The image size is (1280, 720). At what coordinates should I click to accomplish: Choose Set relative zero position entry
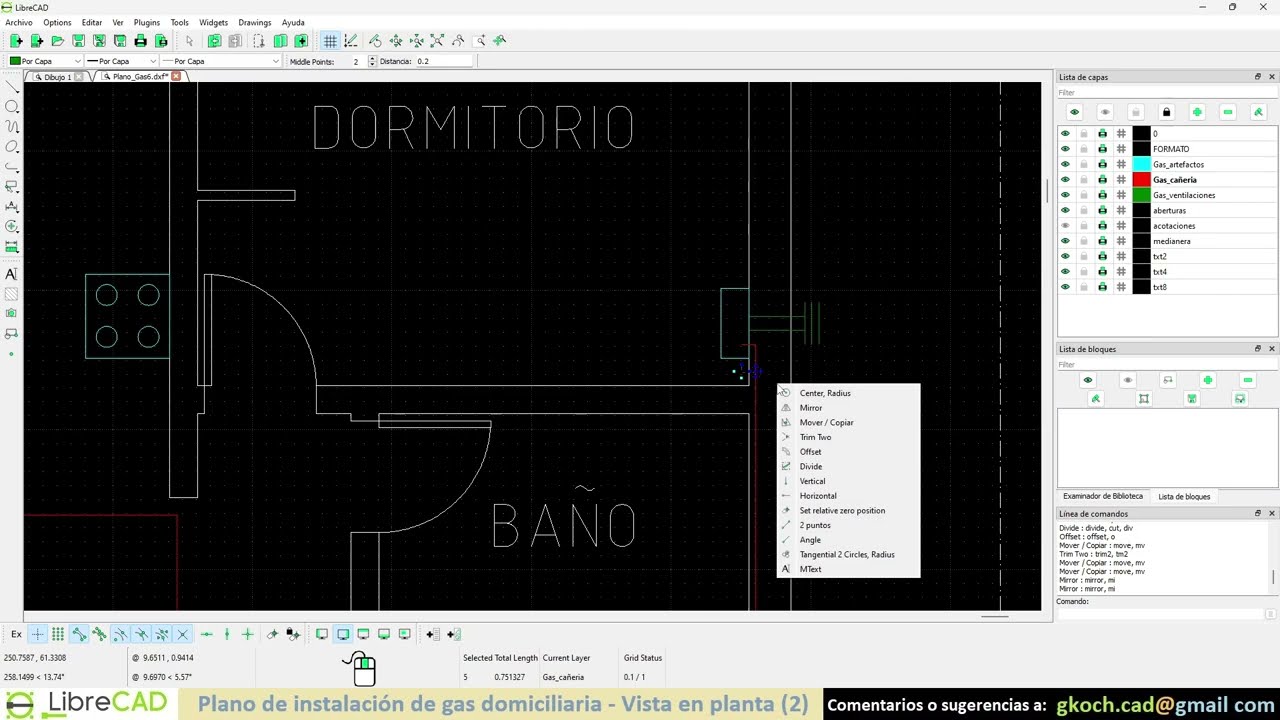tap(842, 510)
